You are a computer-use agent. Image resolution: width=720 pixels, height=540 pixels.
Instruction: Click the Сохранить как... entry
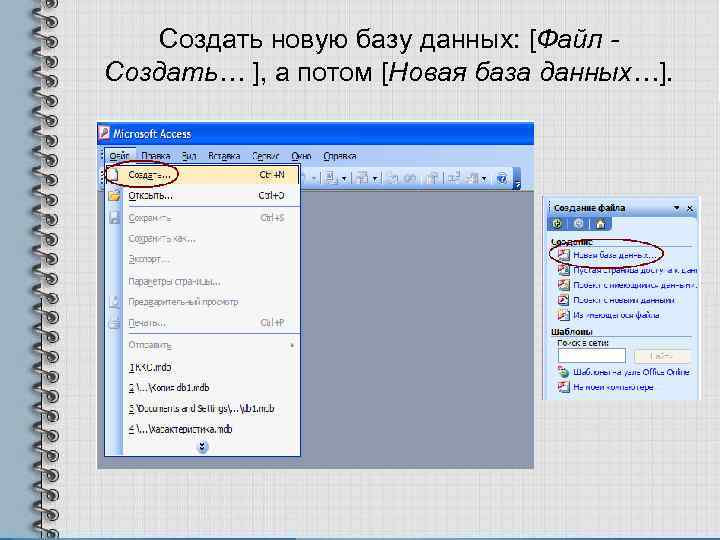(202, 239)
